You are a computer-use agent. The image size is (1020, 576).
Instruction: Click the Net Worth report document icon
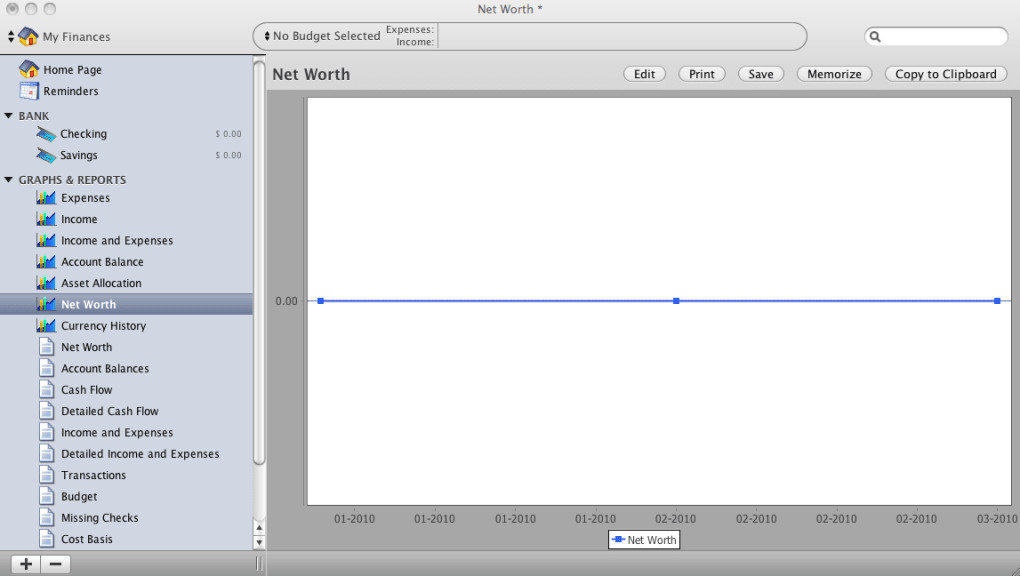click(46, 347)
